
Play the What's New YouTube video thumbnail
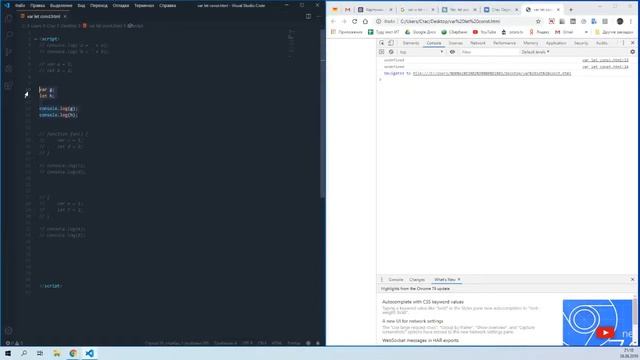tap(605, 333)
